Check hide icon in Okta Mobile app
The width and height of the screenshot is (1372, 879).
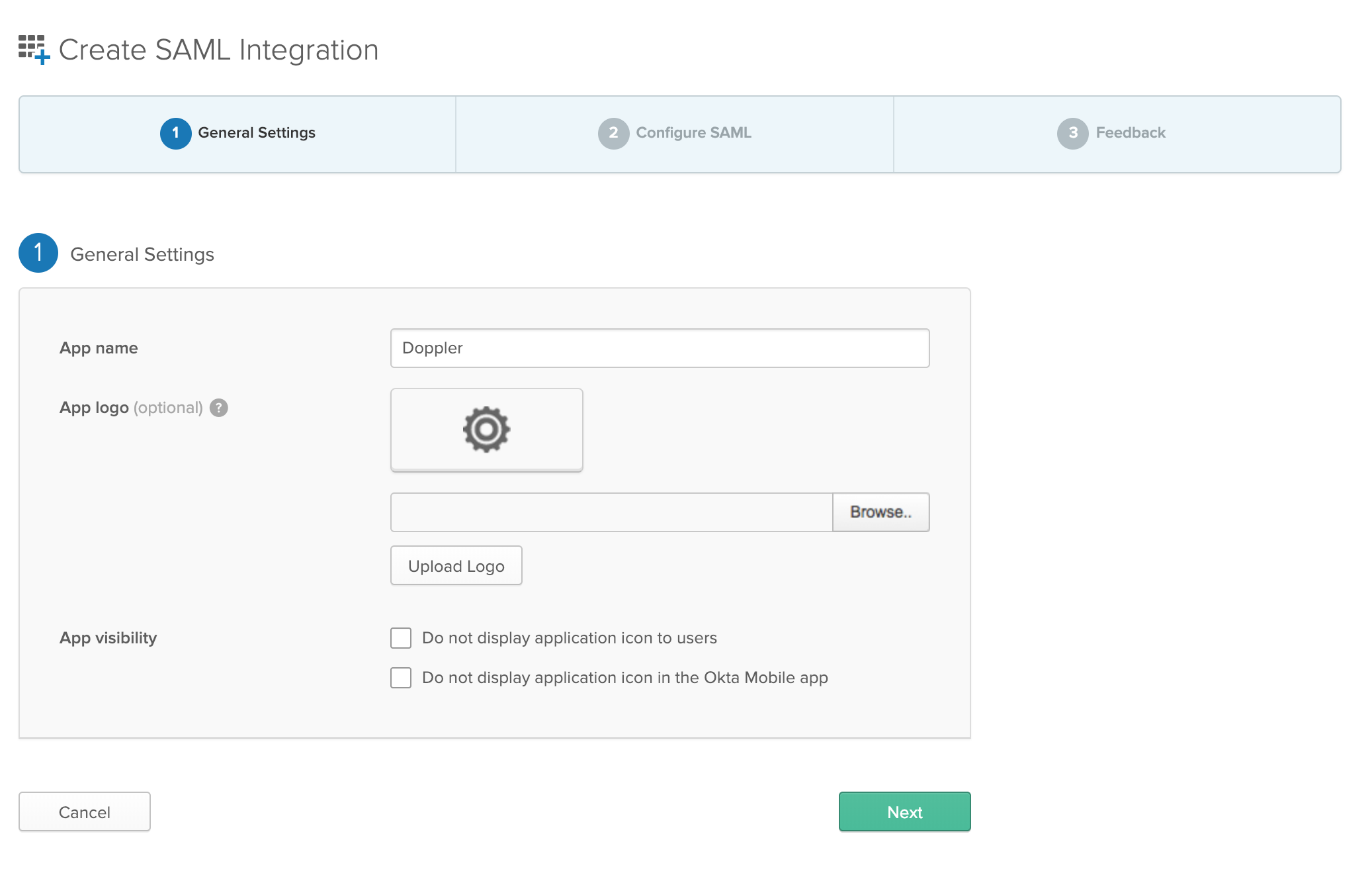[401, 678]
